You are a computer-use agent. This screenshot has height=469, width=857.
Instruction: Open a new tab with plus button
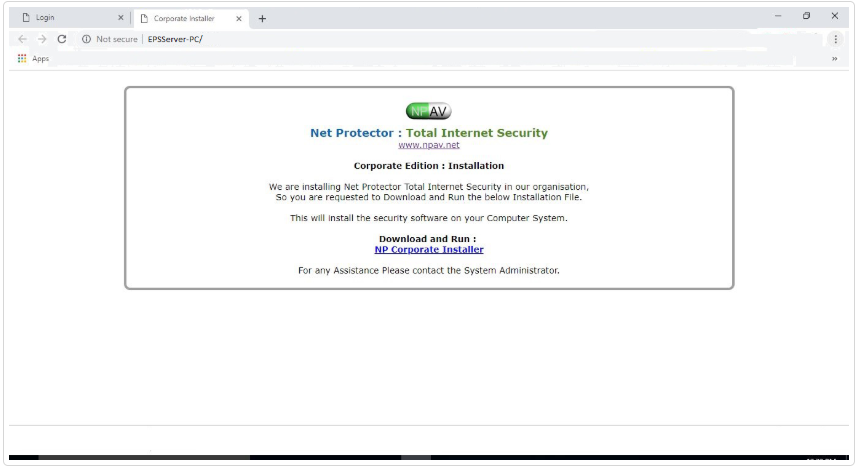(262, 18)
